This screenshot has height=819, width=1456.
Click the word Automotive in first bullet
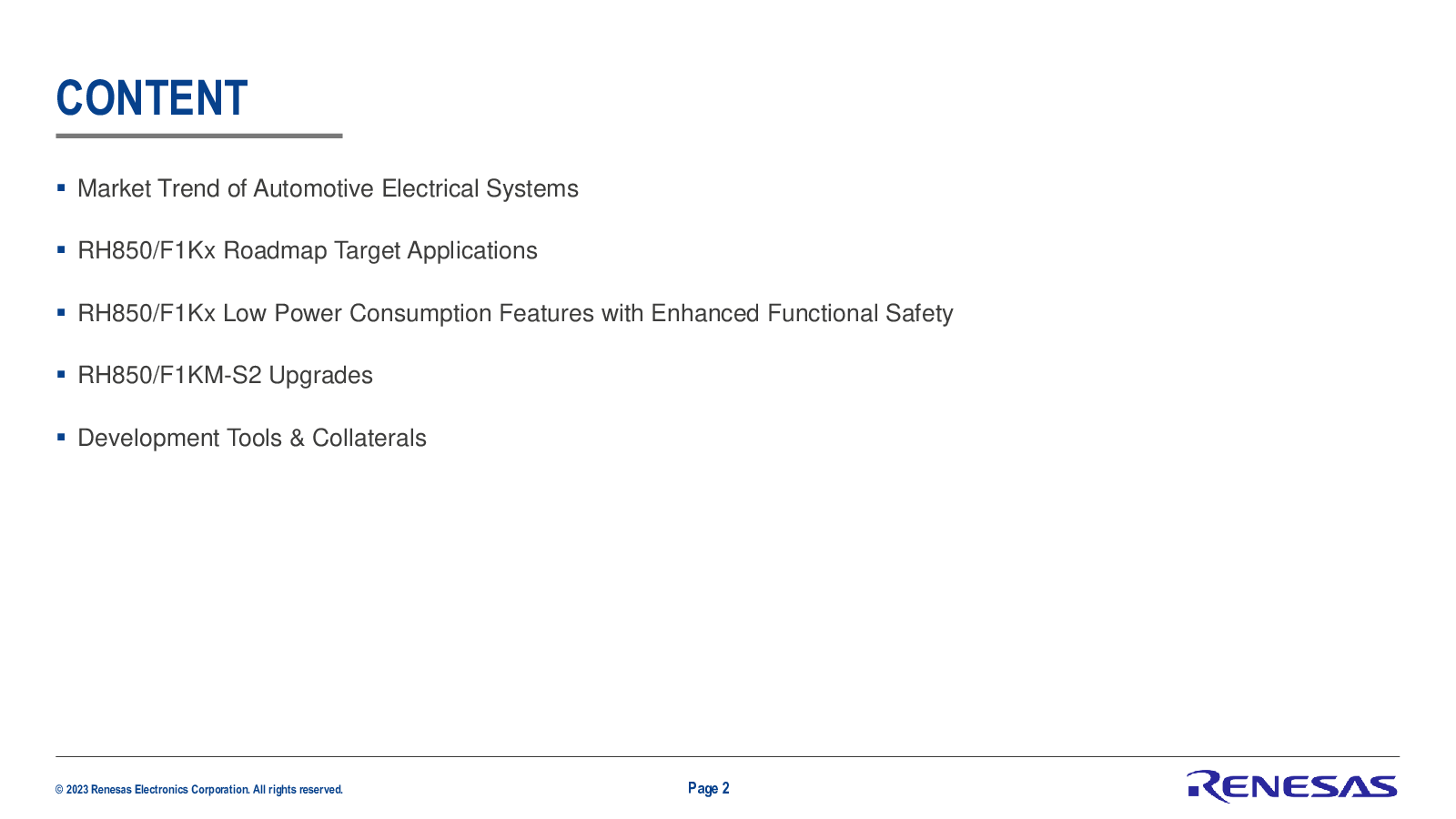[x=313, y=188]
